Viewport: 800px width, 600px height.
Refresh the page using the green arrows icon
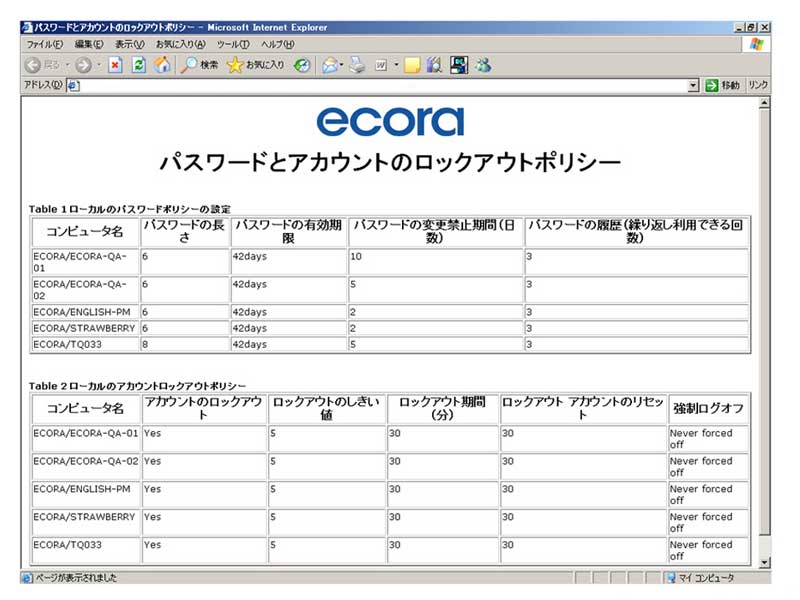(139, 65)
